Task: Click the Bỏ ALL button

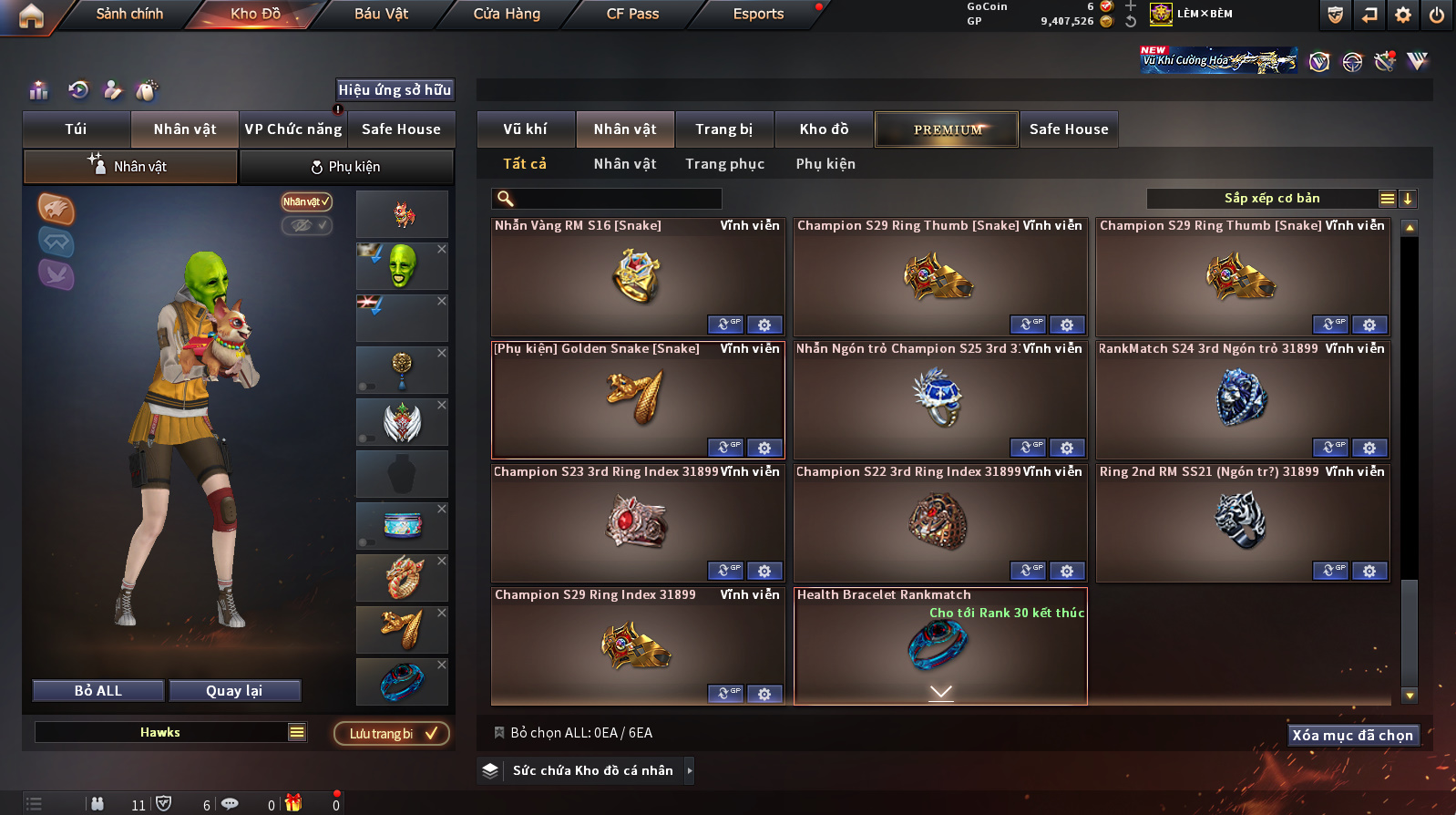Action: [98, 691]
